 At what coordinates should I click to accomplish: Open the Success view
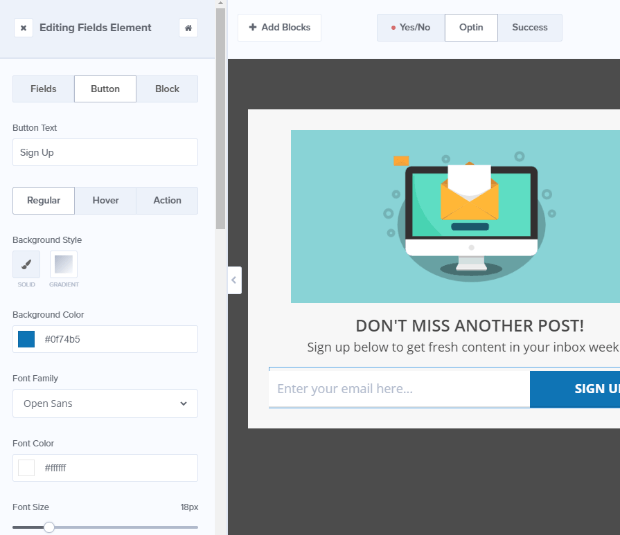pyautogui.click(x=530, y=27)
